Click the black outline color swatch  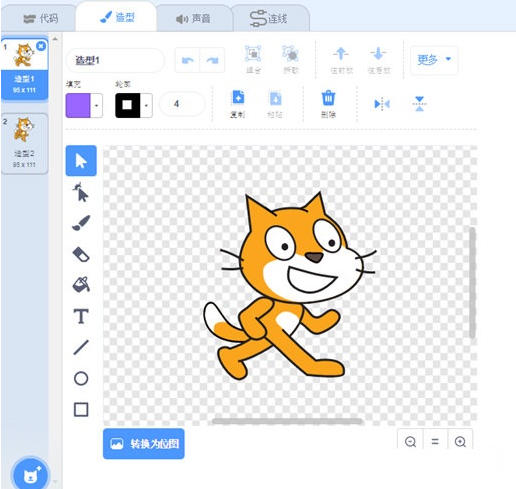127,105
